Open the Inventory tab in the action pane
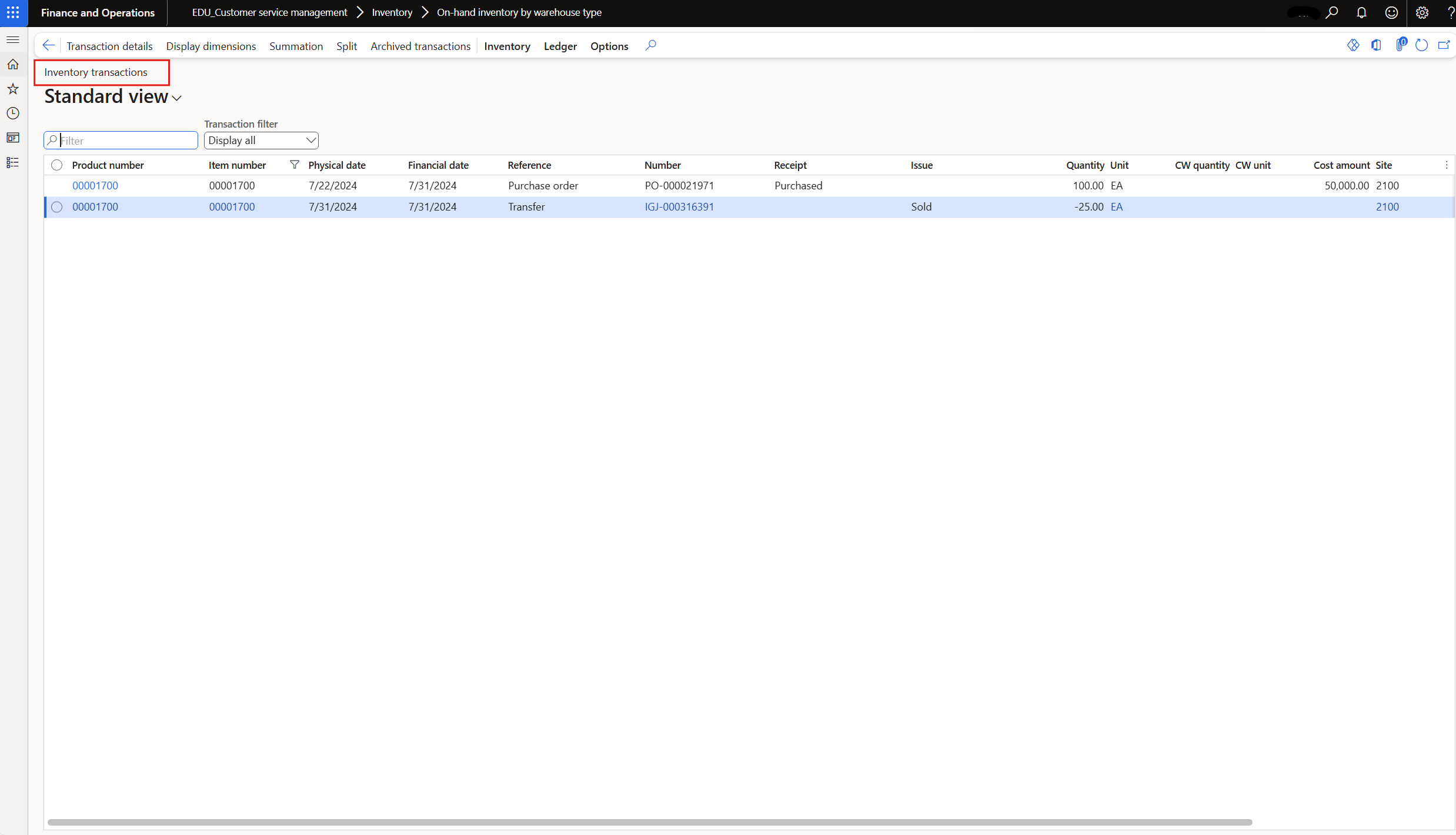 (507, 46)
